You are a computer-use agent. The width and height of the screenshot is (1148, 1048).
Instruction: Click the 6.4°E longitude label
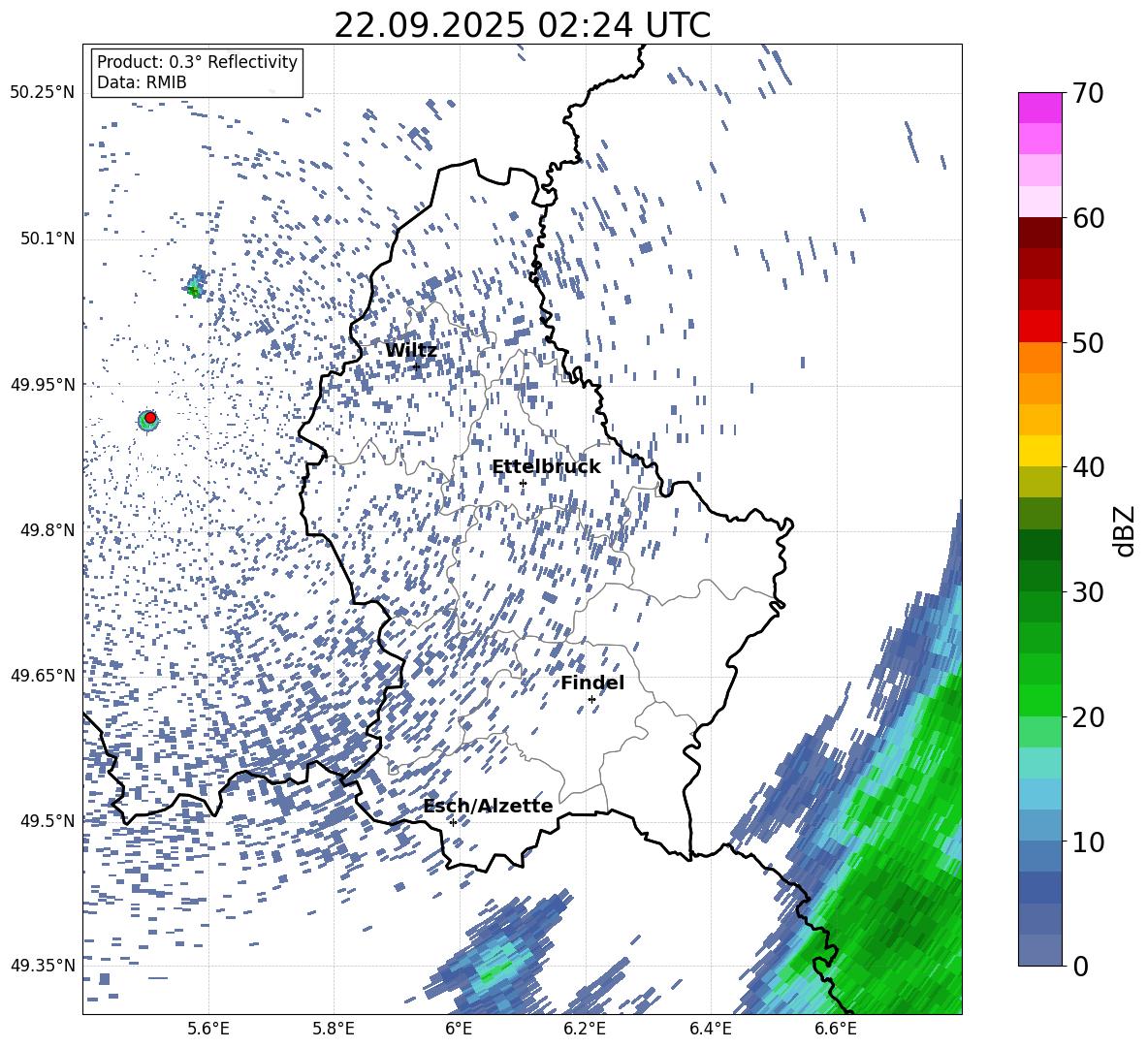[710, 1029]
